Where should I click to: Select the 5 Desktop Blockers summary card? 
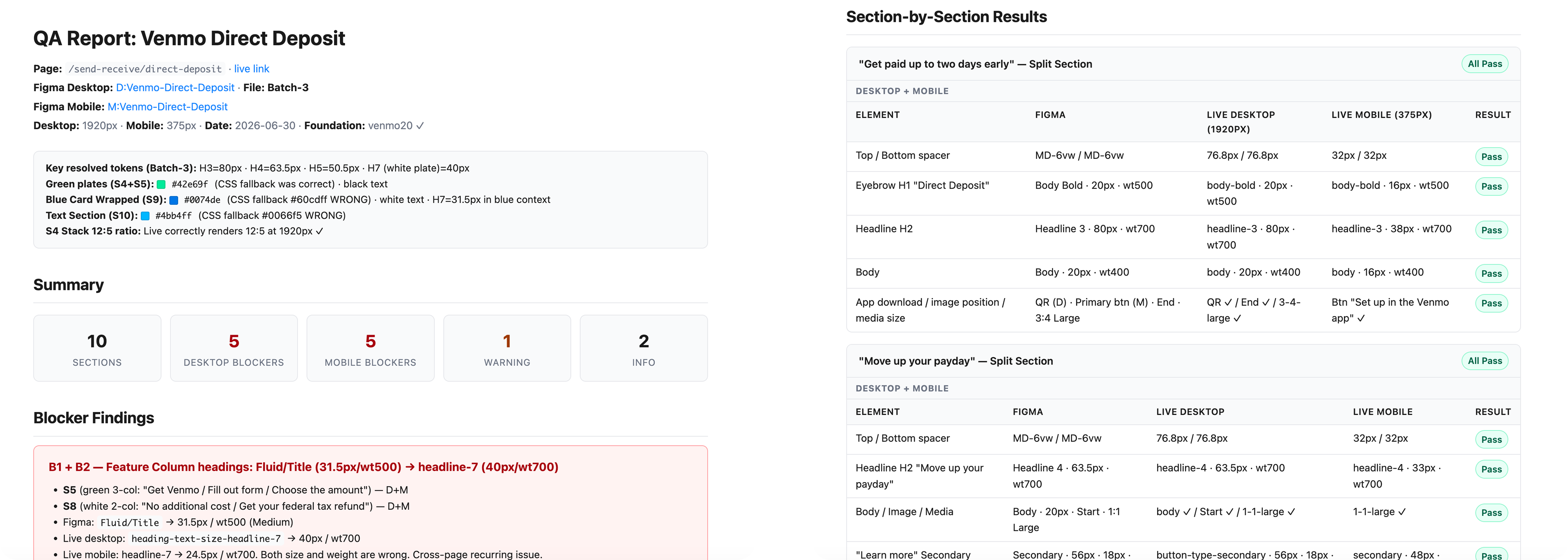tap(234, 348)
